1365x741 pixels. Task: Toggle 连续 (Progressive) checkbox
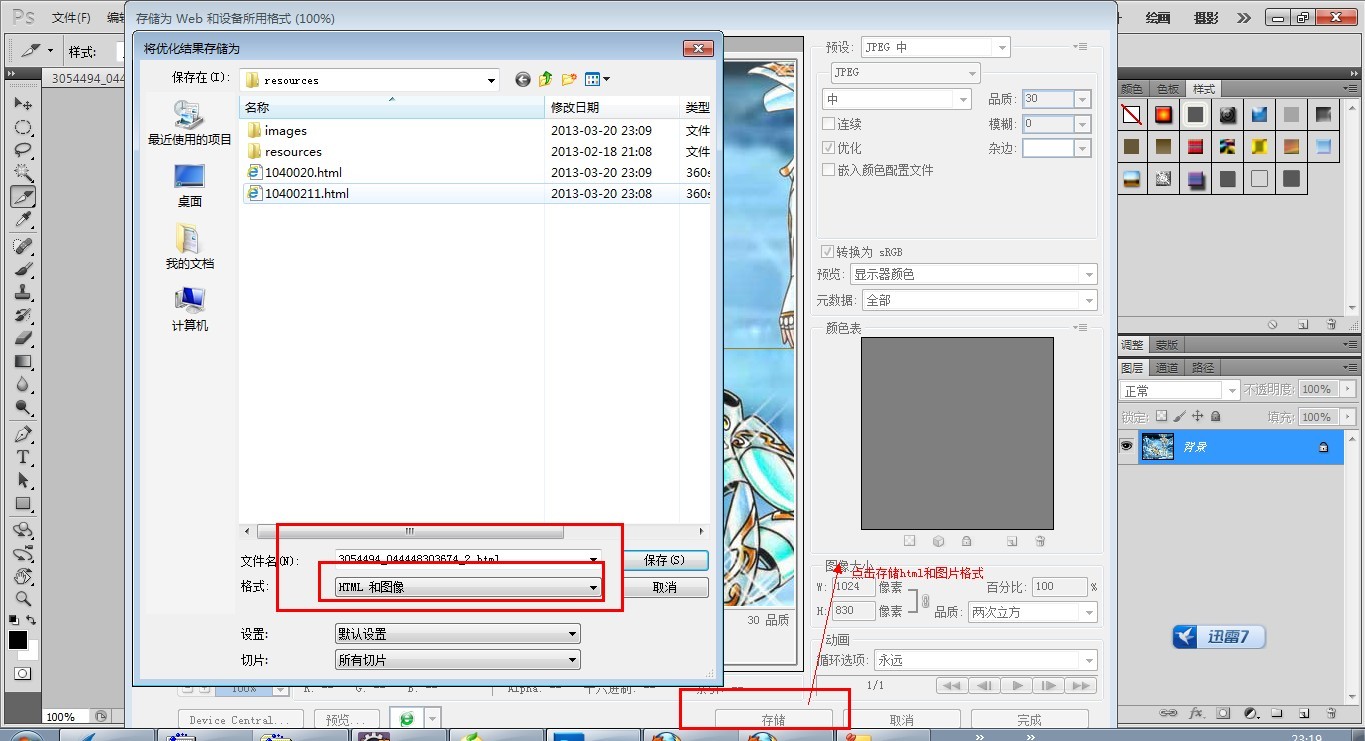(828, 124)
